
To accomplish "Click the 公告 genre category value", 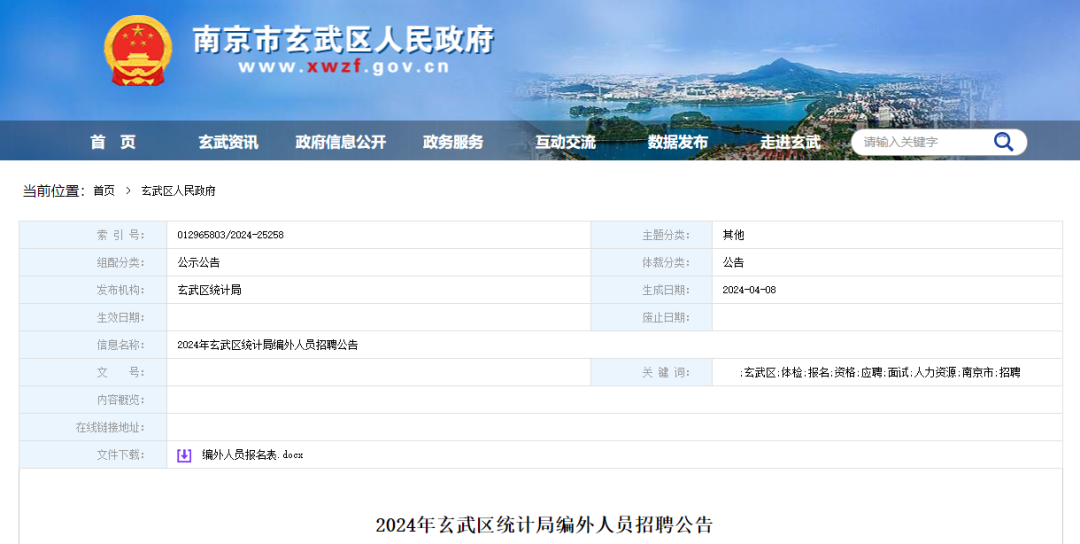I will pyautogui.click(x=733, y=262).
